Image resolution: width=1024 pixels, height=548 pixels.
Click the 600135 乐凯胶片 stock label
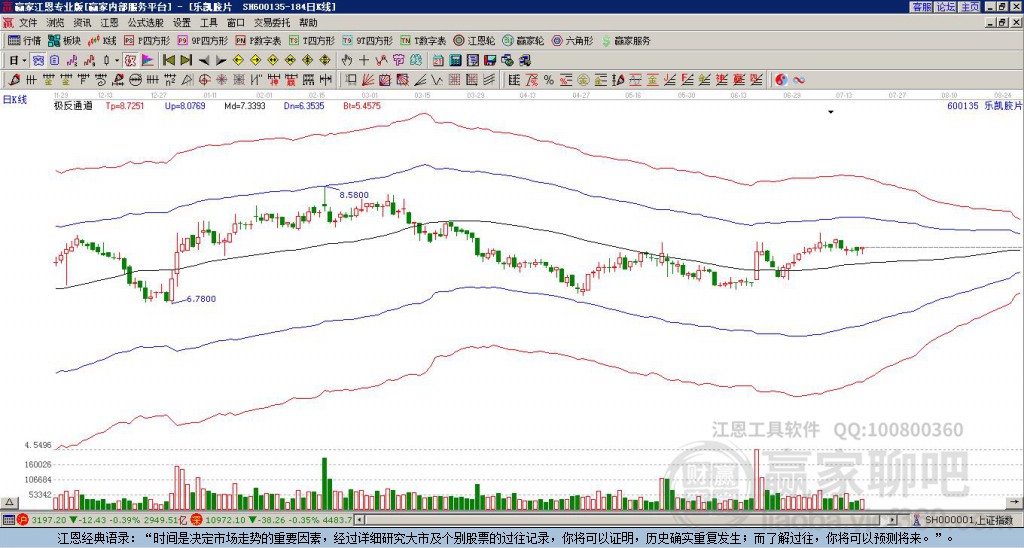point(984,105)
